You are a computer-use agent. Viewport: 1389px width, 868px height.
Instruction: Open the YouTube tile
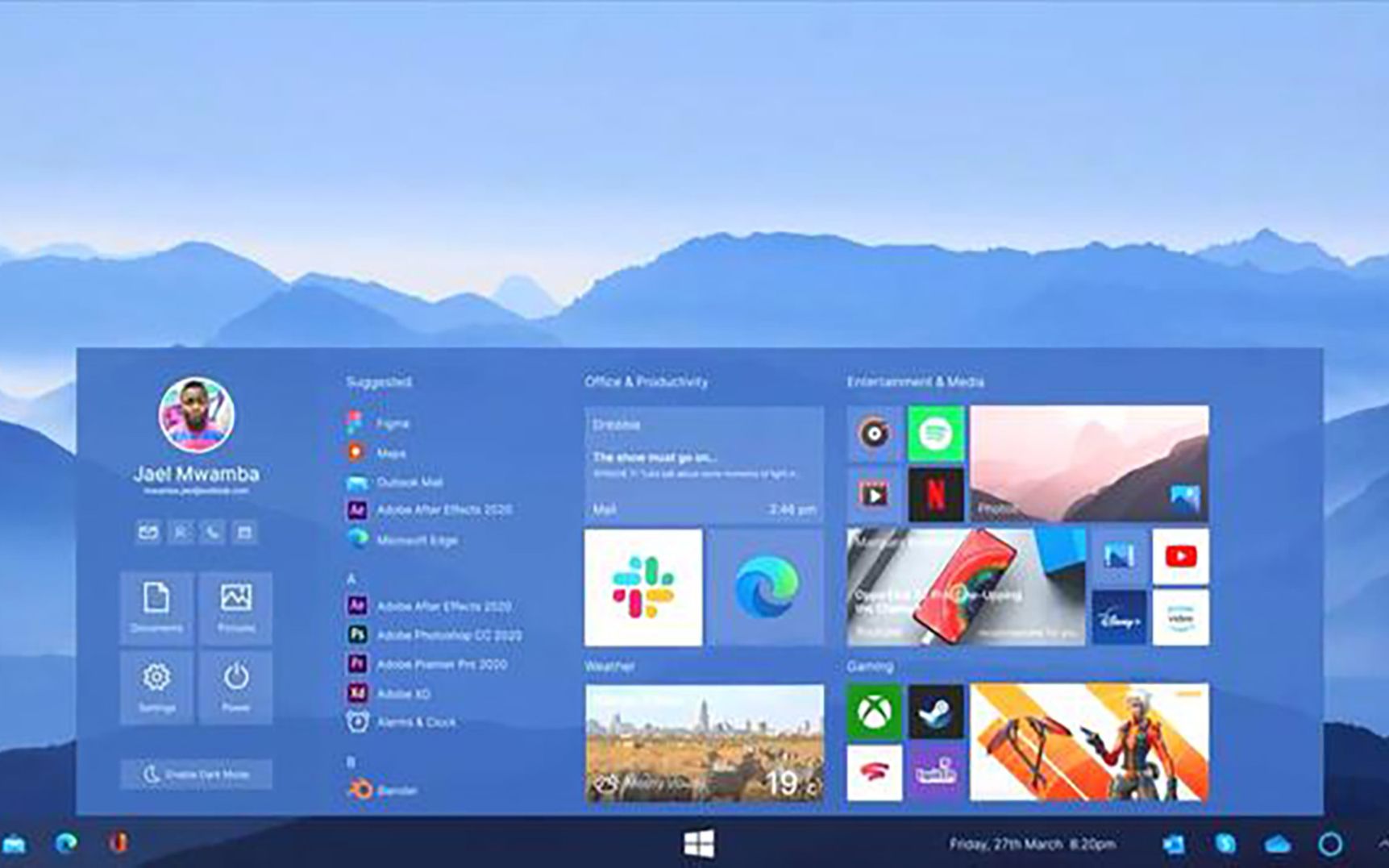1180,557
